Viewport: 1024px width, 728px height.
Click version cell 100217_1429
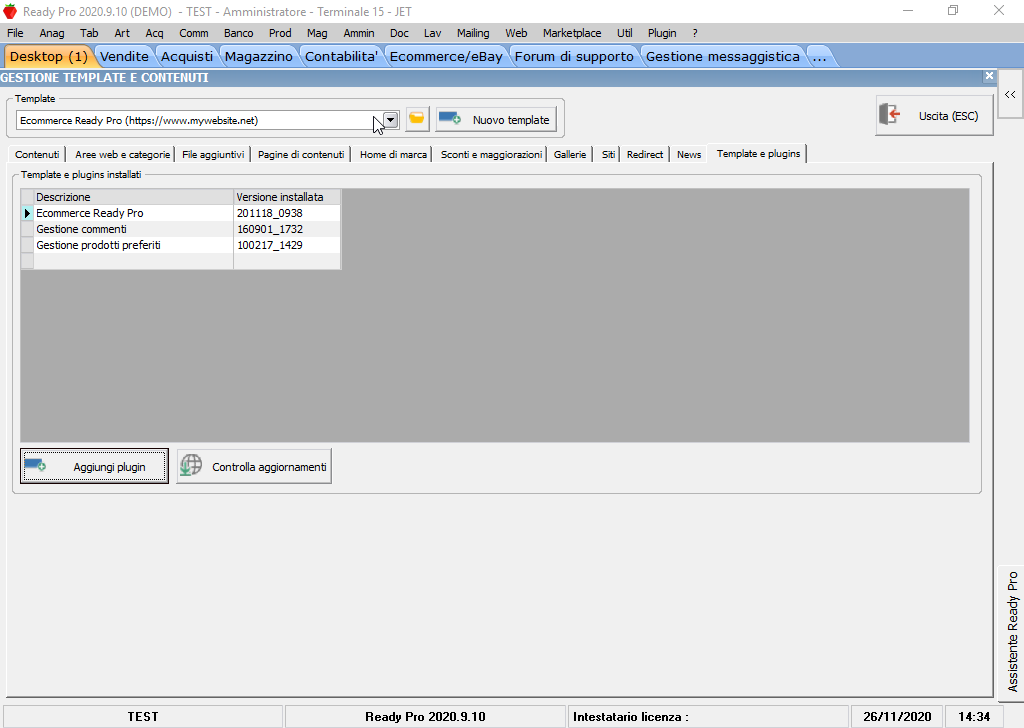tap(287, 245)
